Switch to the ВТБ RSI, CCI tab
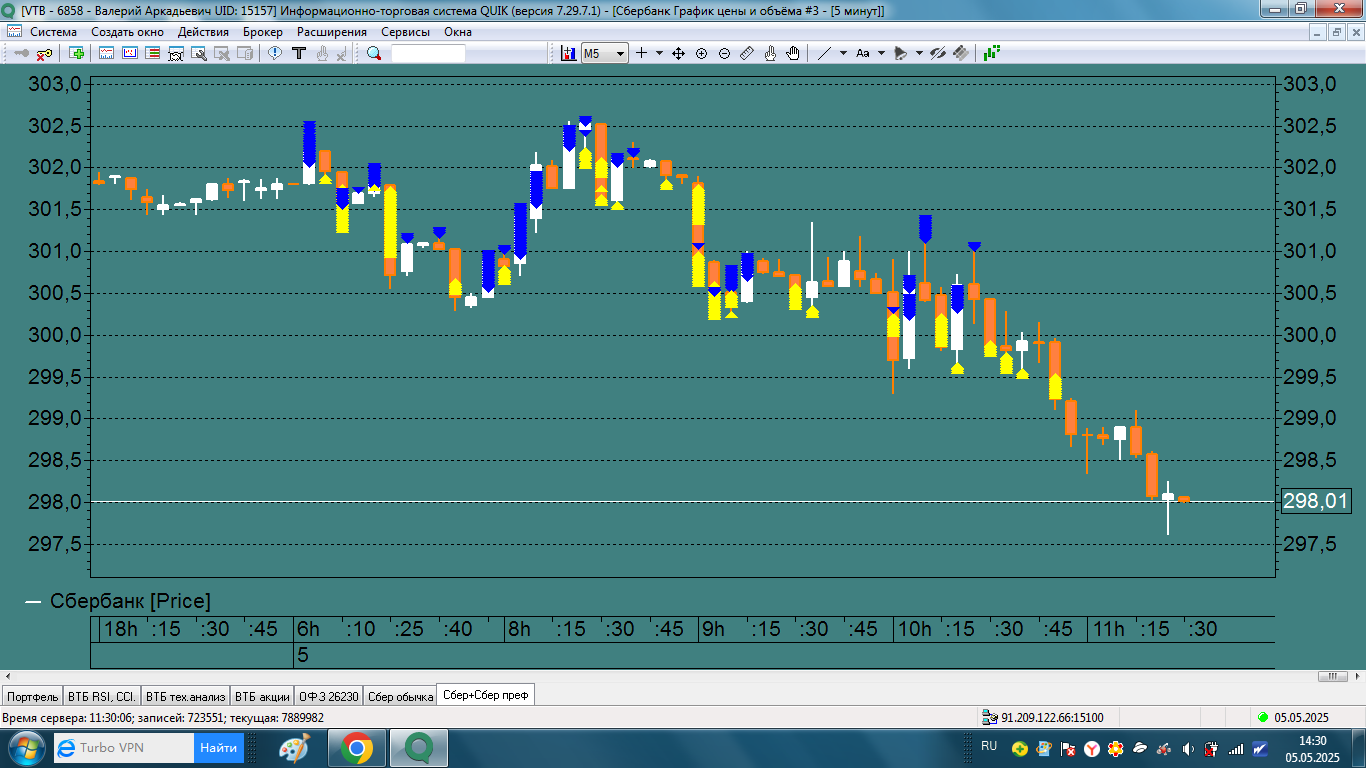The image size is (1366, 768). pos(101,696)
